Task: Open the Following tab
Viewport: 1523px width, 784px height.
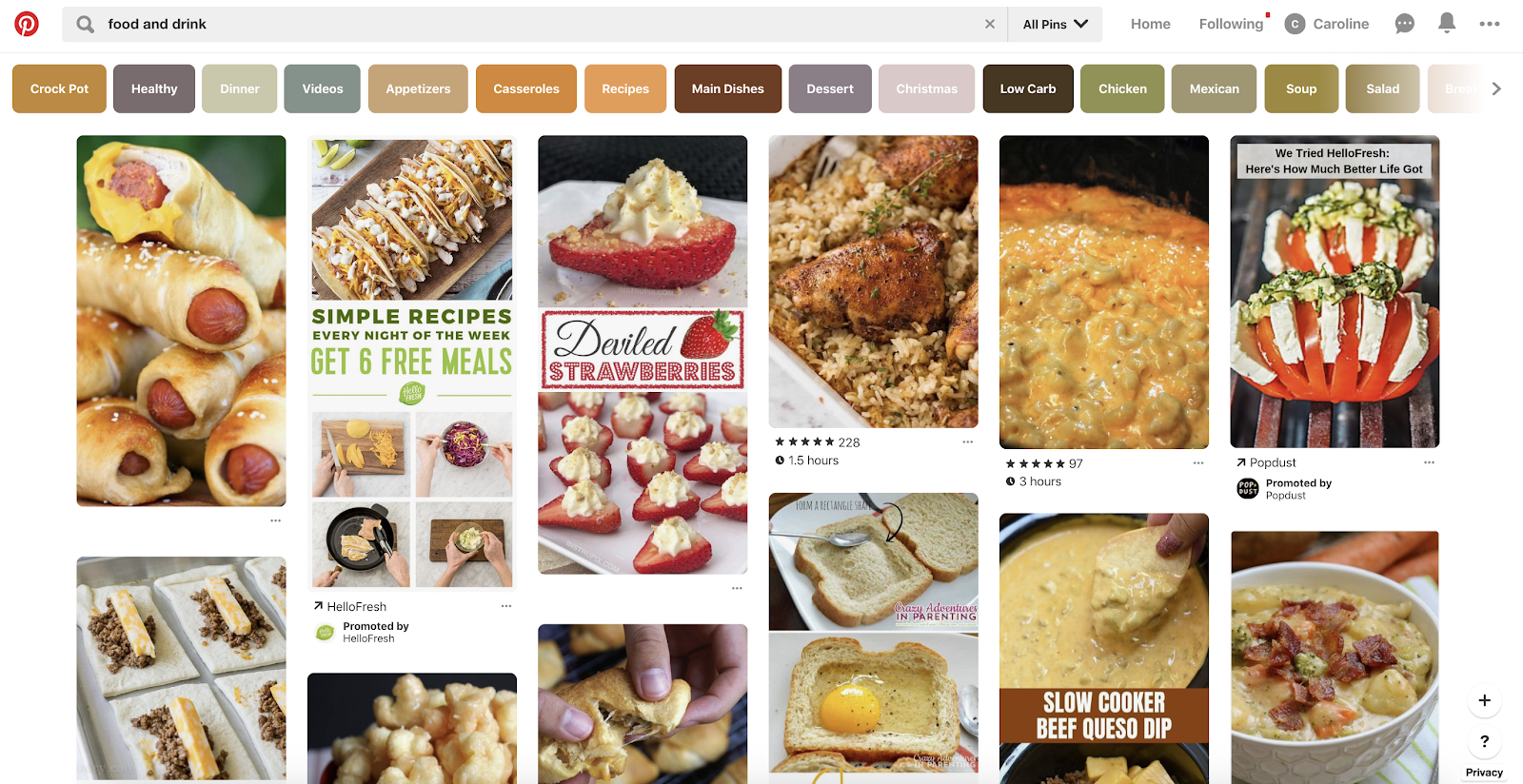Action: (1231, 24)
